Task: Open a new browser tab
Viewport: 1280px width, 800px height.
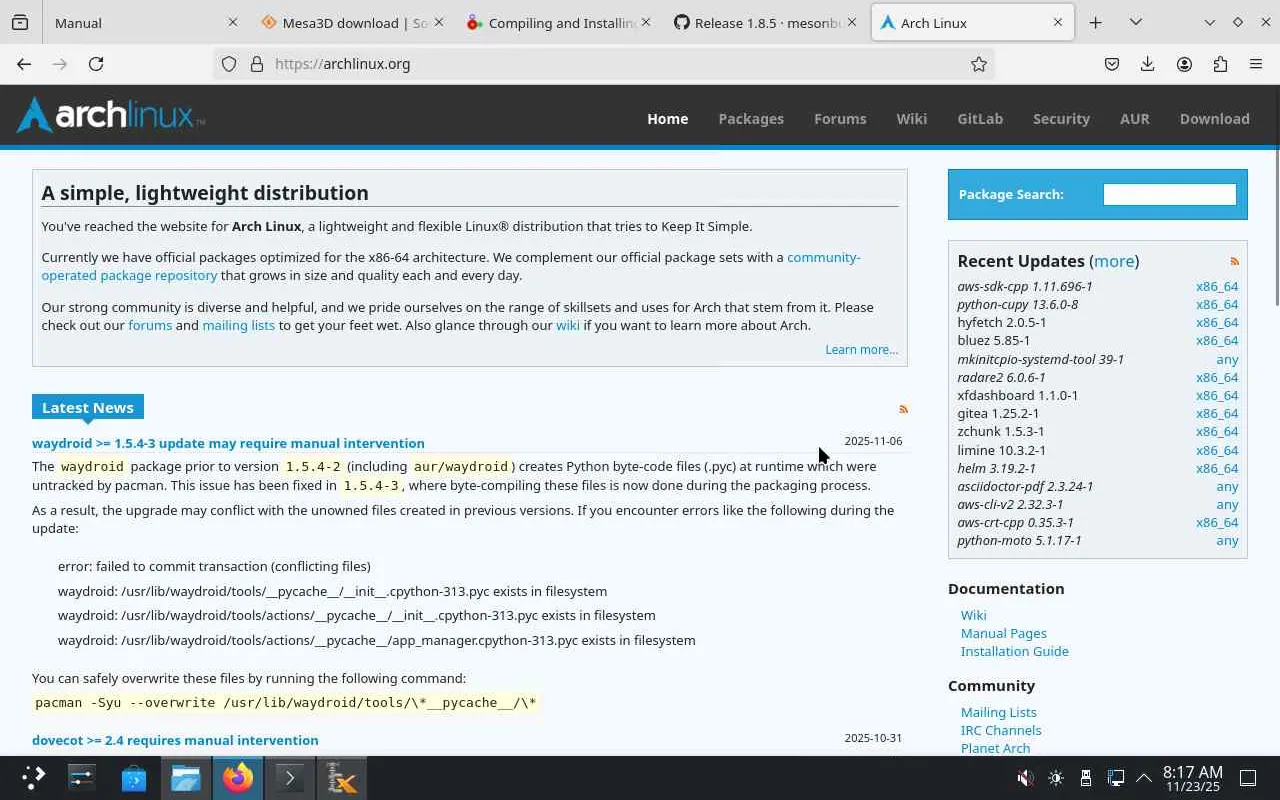Action: click(1096, 22)
